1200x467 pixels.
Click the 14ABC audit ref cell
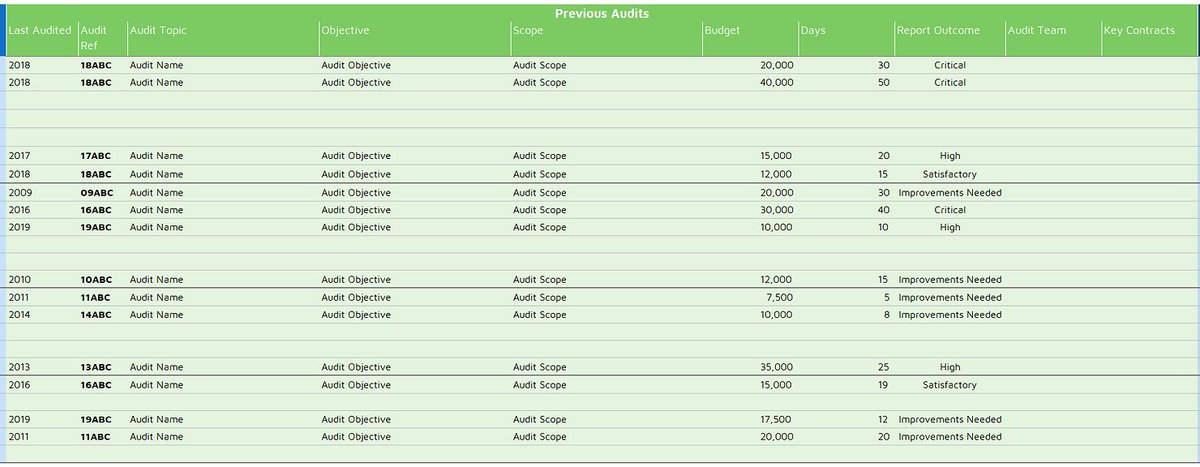click(96, 315)
